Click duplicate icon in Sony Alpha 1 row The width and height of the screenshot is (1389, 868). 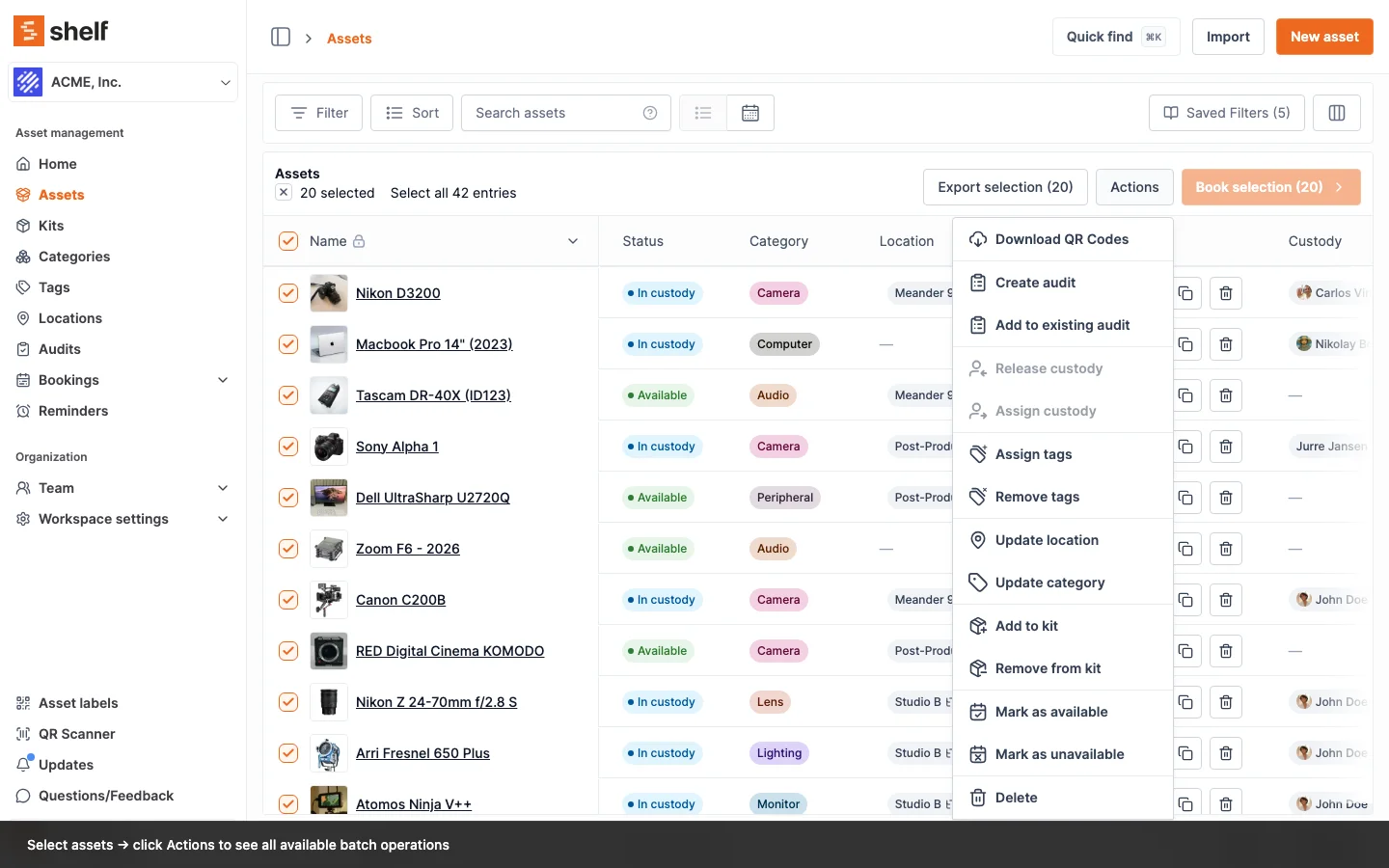coord(1185,447)
